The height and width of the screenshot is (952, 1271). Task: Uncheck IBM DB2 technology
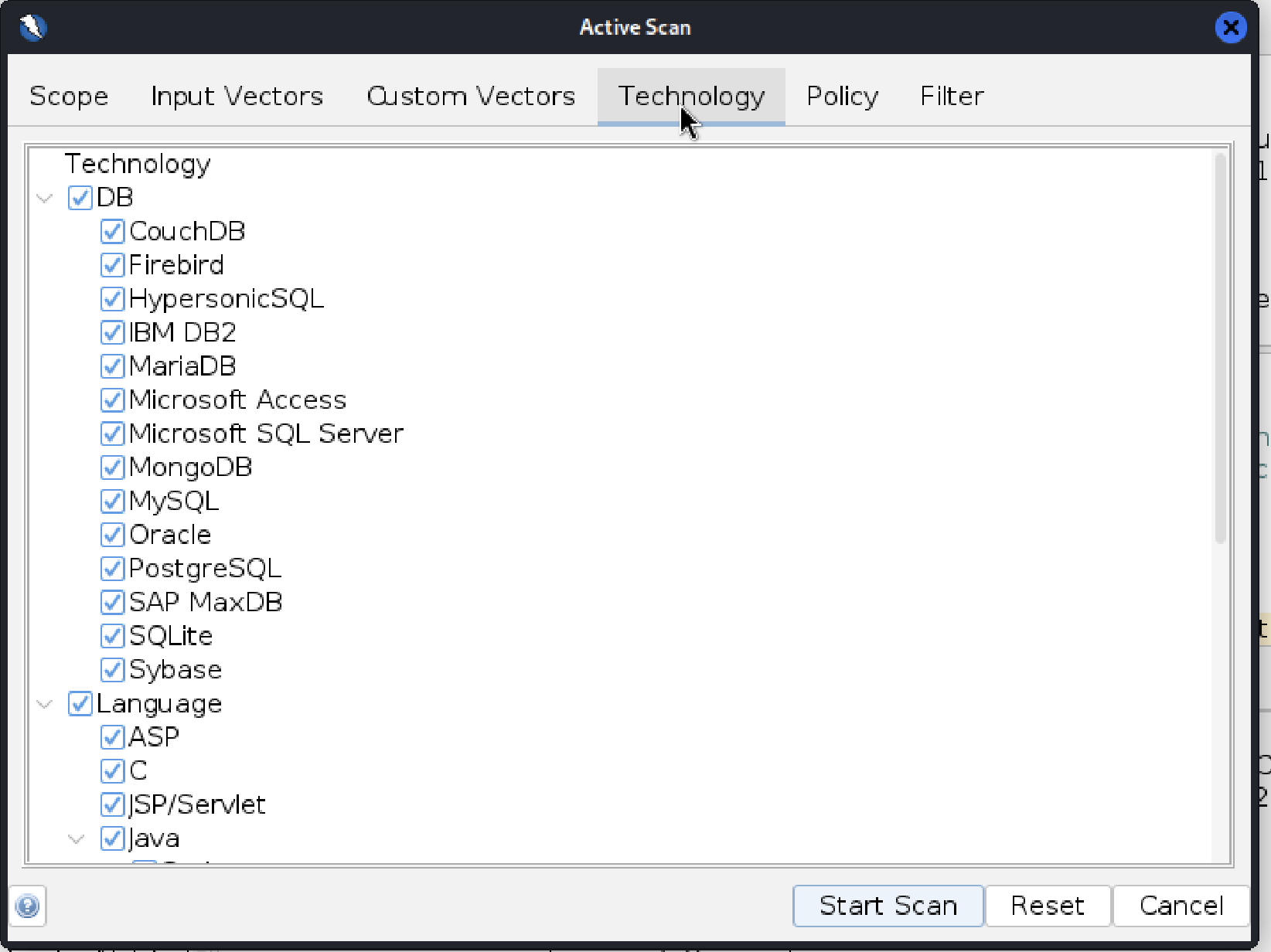112,332
